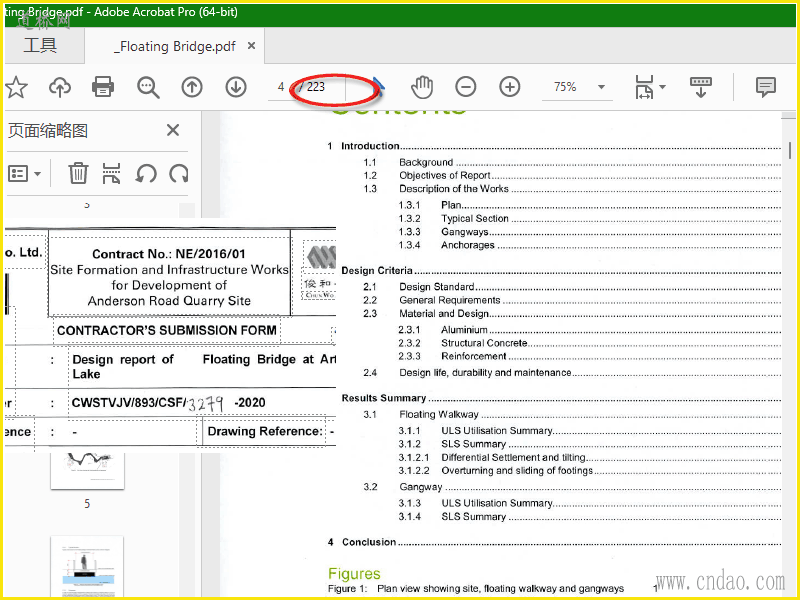Screen dimensions: 800x600
Task: Open the Floating Walkway entry
Action: pyautogui.click(x=572, y=414)
